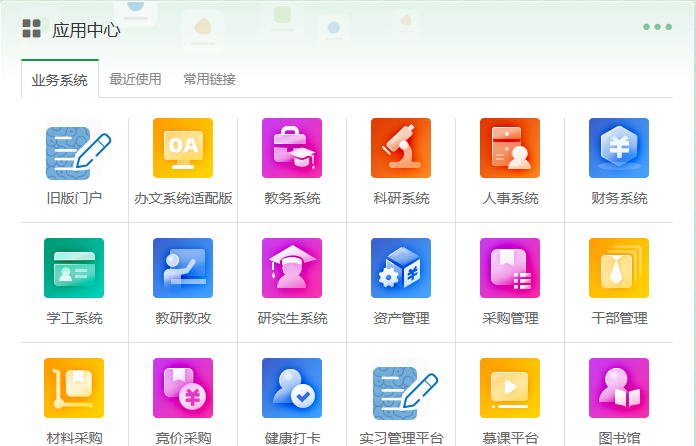Open the 财务系统 yen icon
Screen dimensions: 696x446
(619, 148)
